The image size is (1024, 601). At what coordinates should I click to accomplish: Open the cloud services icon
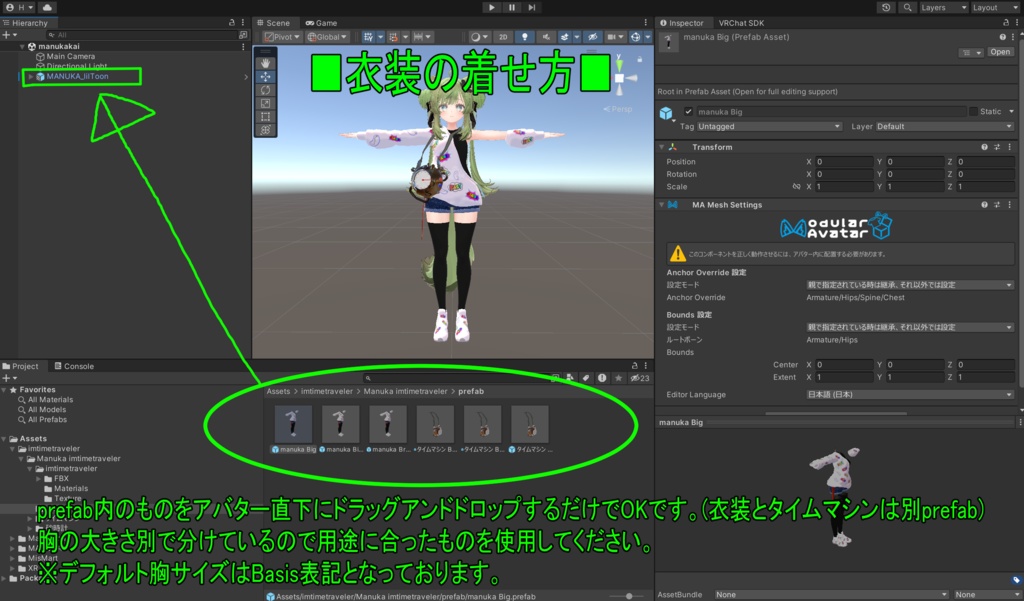48,7
